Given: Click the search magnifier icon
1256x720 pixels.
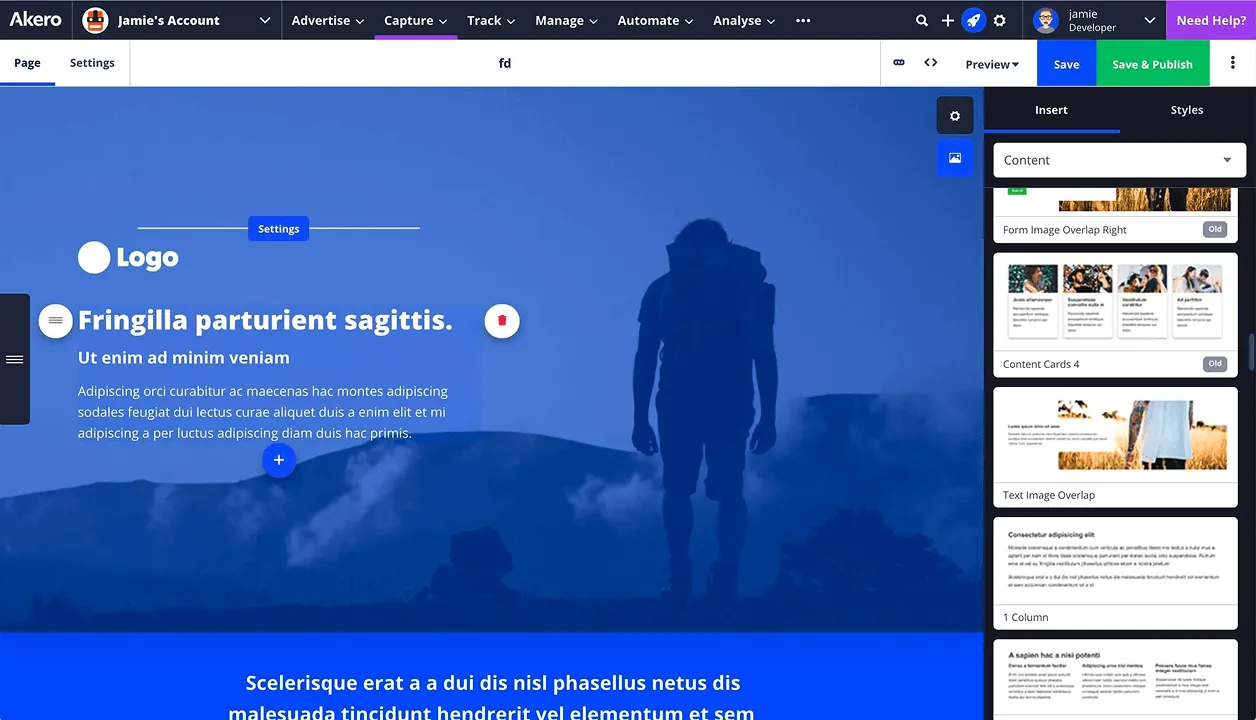Looking at the screenshot, I should tap(922, 20).
